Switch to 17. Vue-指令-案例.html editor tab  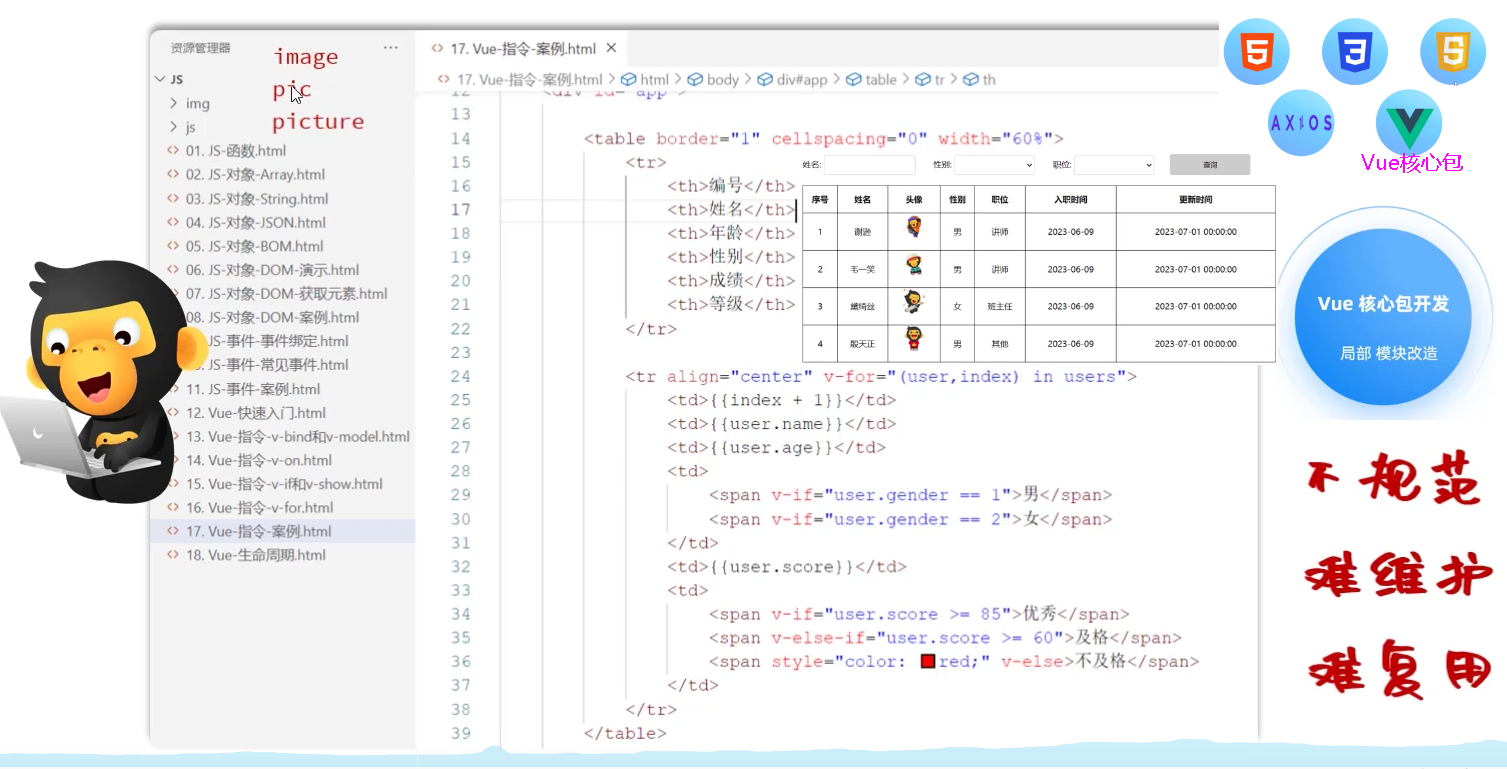pyautogui.click(x=522, y=48)
